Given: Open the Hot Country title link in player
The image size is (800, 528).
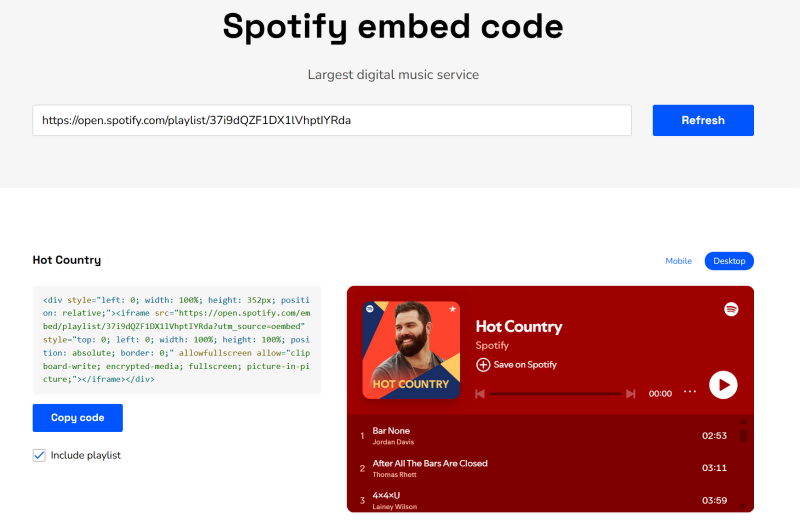Looking at the screenshot, I should click(x=519, y=327).
